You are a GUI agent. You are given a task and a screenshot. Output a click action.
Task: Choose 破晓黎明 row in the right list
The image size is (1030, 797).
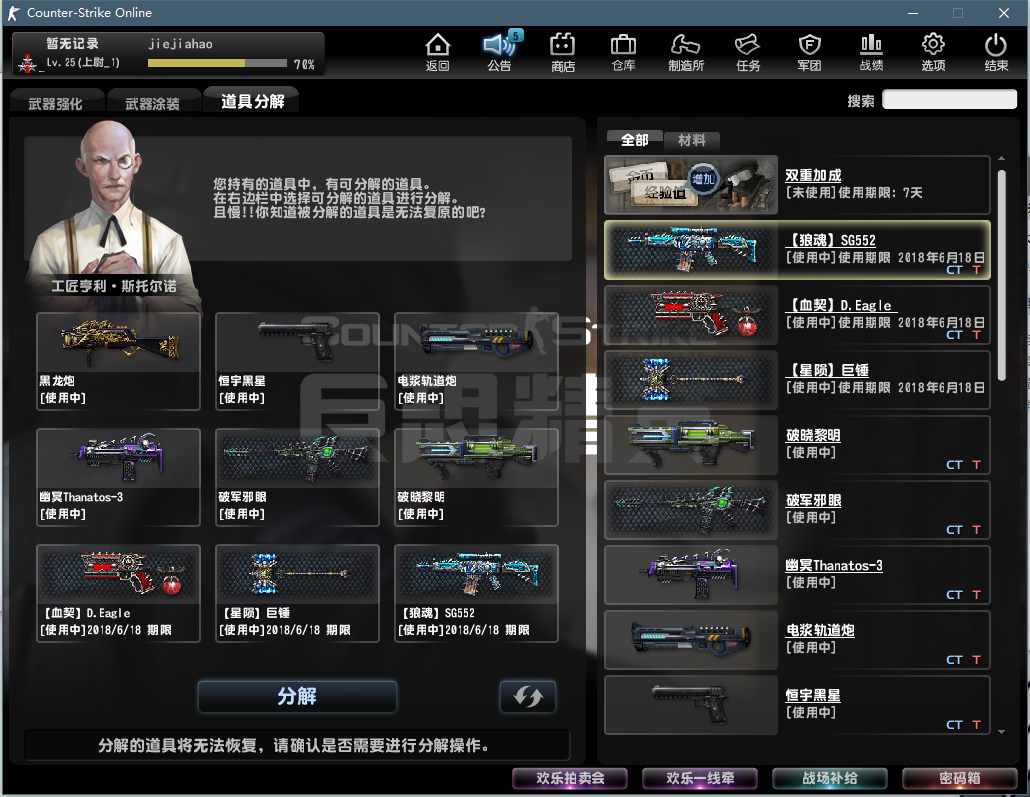(797, 445)
